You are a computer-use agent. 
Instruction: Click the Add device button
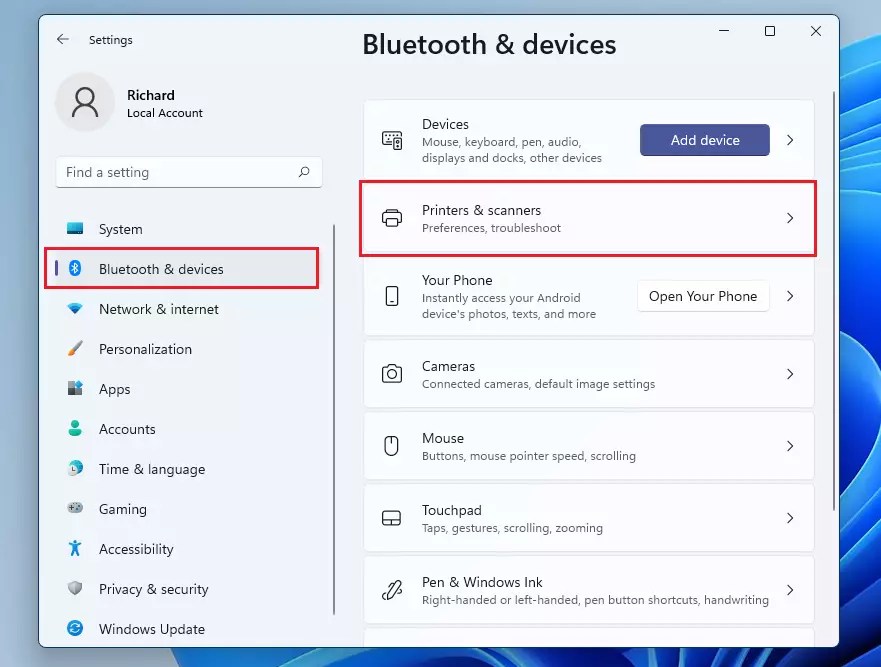704,140
